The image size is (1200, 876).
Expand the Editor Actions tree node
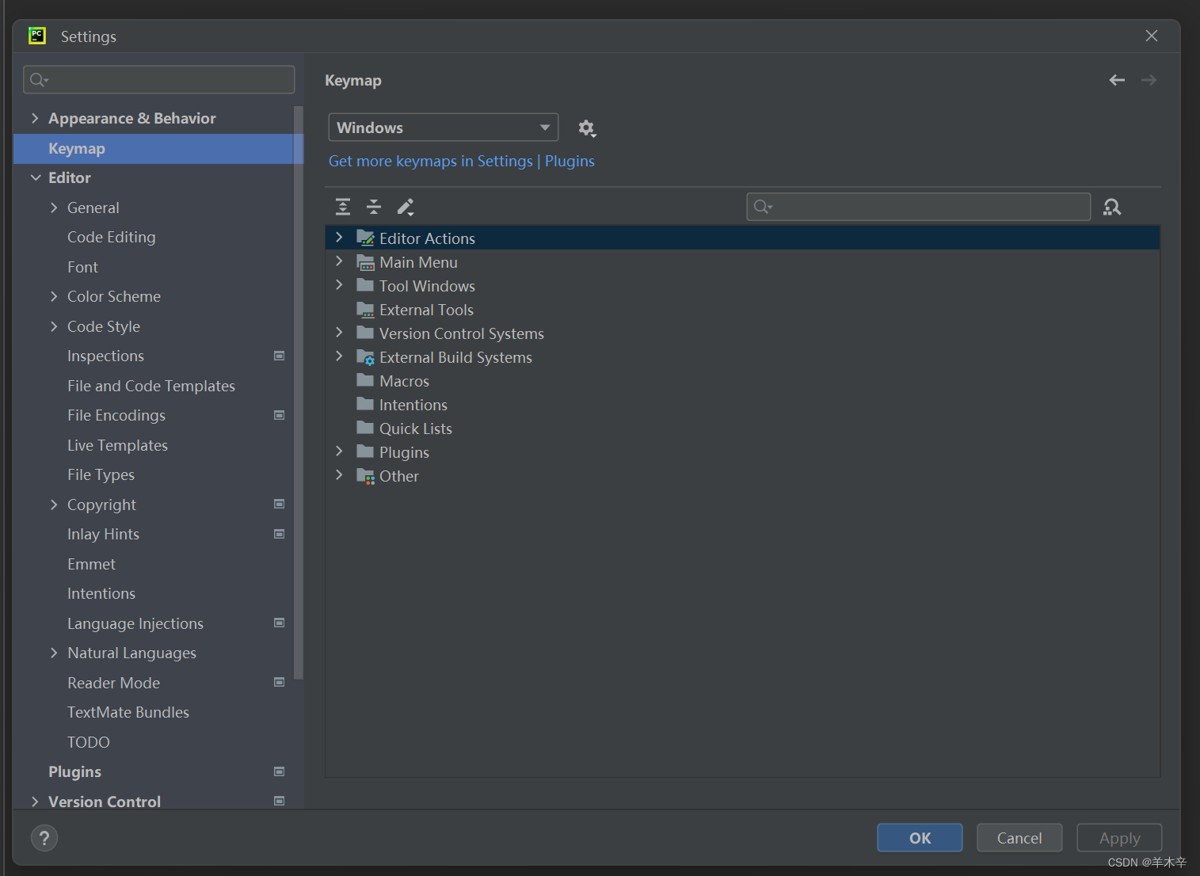click(339, 238)
